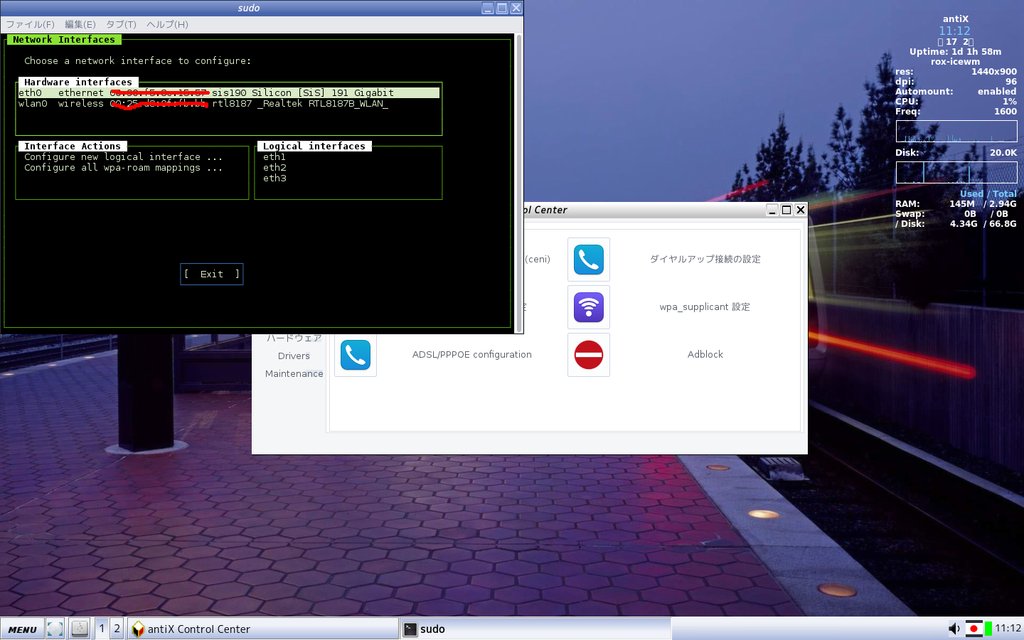Click the ダイヤルアップ接続の設定 label
The height and width of the screenshot is (640, 1024).
(x=705, y=259)
